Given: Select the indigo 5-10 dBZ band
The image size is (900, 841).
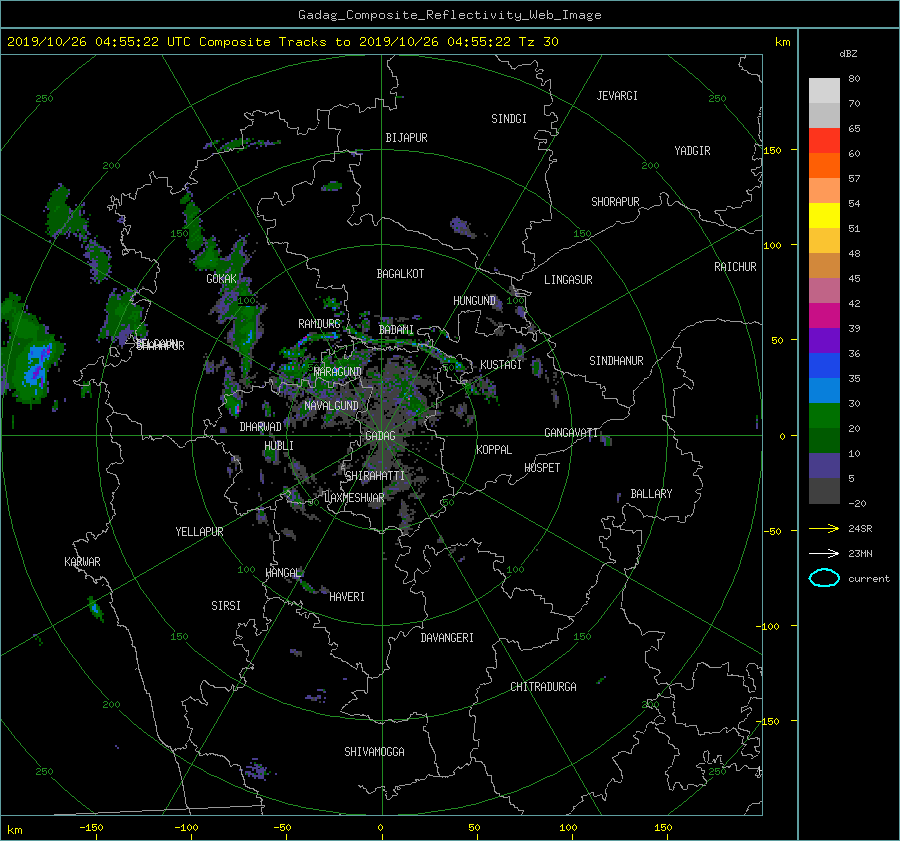Looking at the screenshot, I should click(824, 466).
